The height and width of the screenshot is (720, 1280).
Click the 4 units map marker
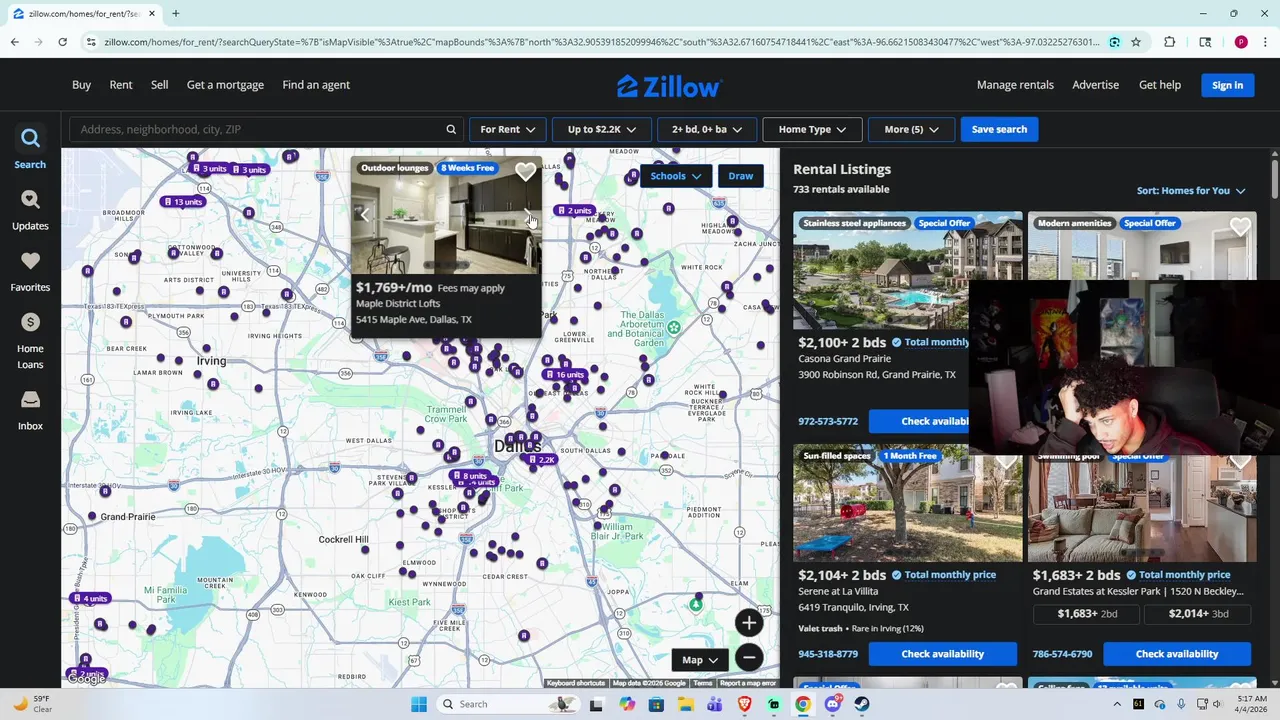(x=89, y=599)
